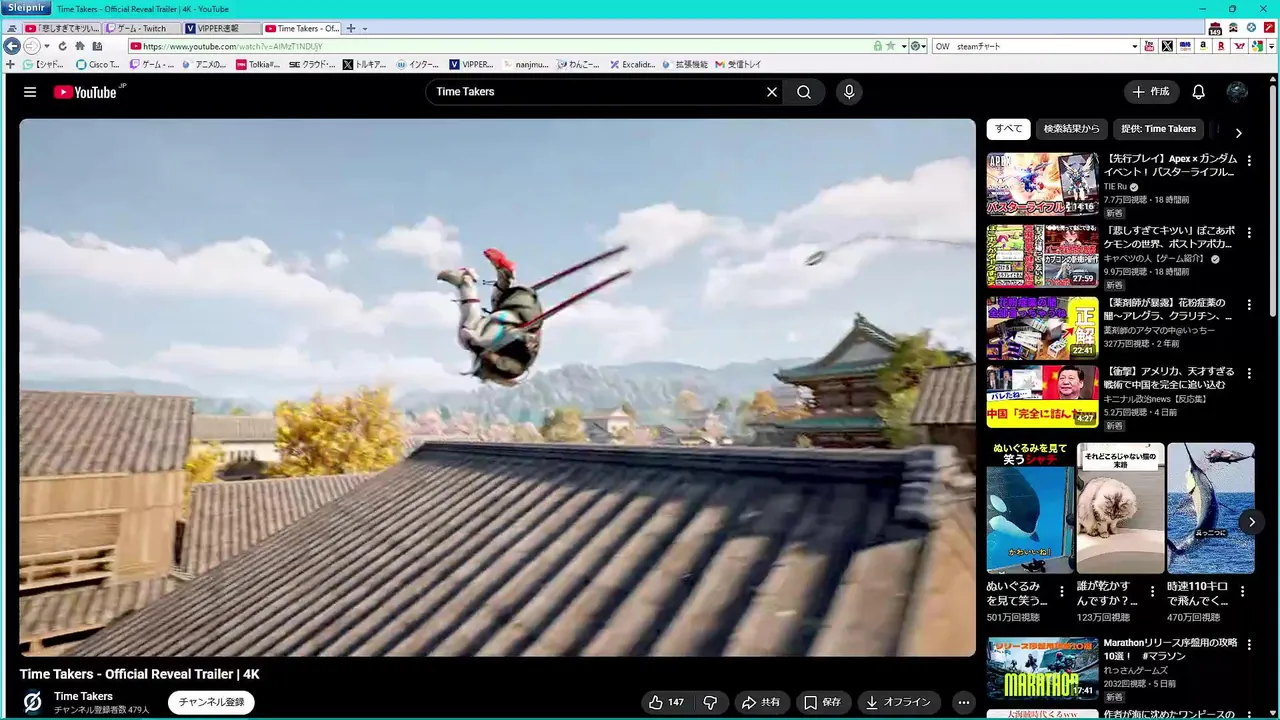Go back with the browser back arrow
1280x720 pixels.
(12, 46)
